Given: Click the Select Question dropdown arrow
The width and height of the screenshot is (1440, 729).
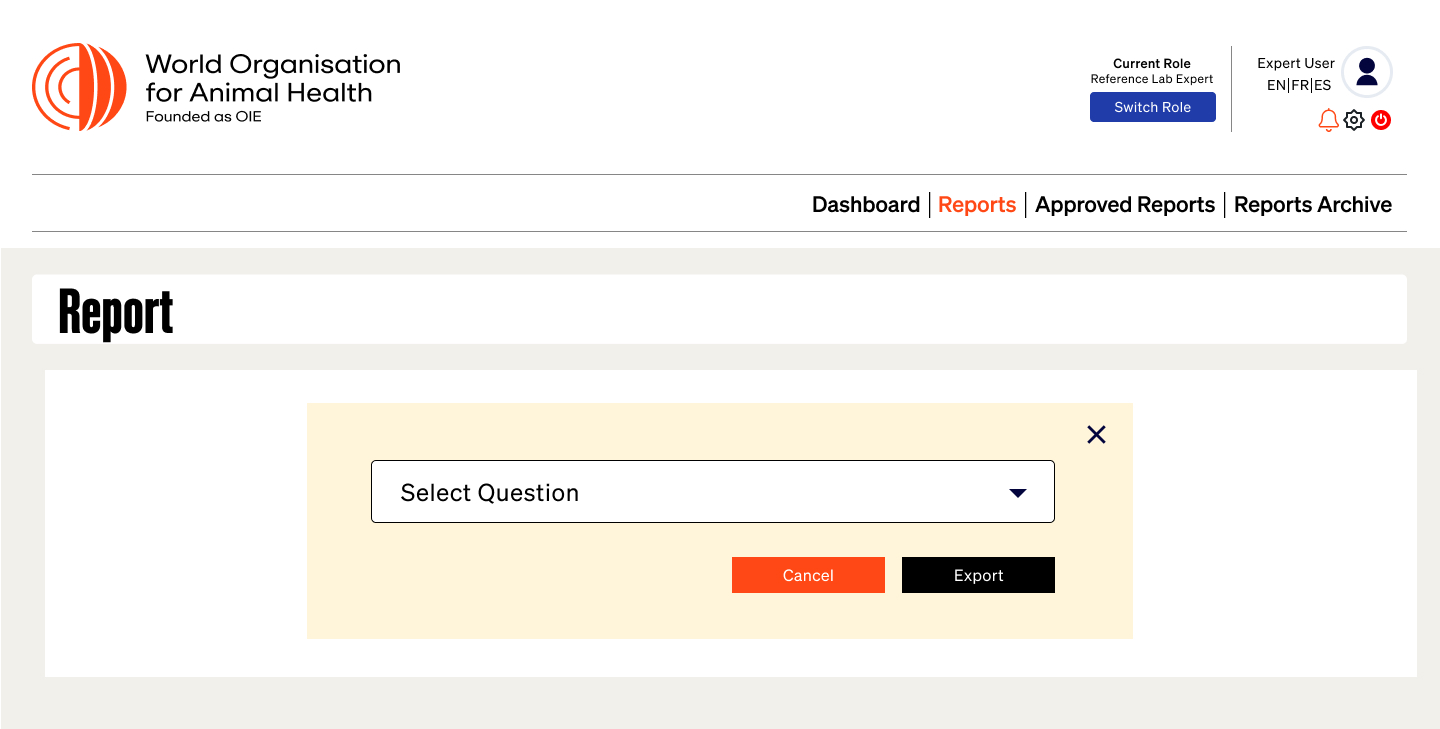Looking at the screenshot, I should [1018, 493].
